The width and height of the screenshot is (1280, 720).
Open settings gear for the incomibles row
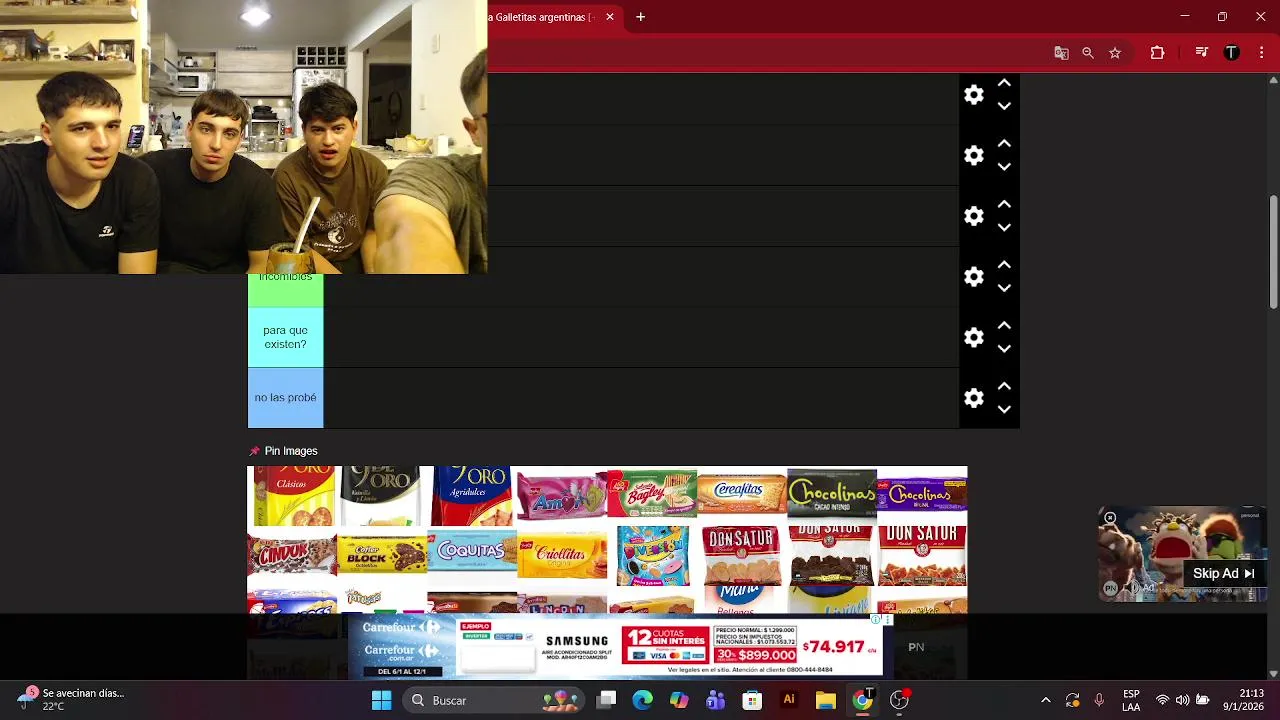pos(974,277)
